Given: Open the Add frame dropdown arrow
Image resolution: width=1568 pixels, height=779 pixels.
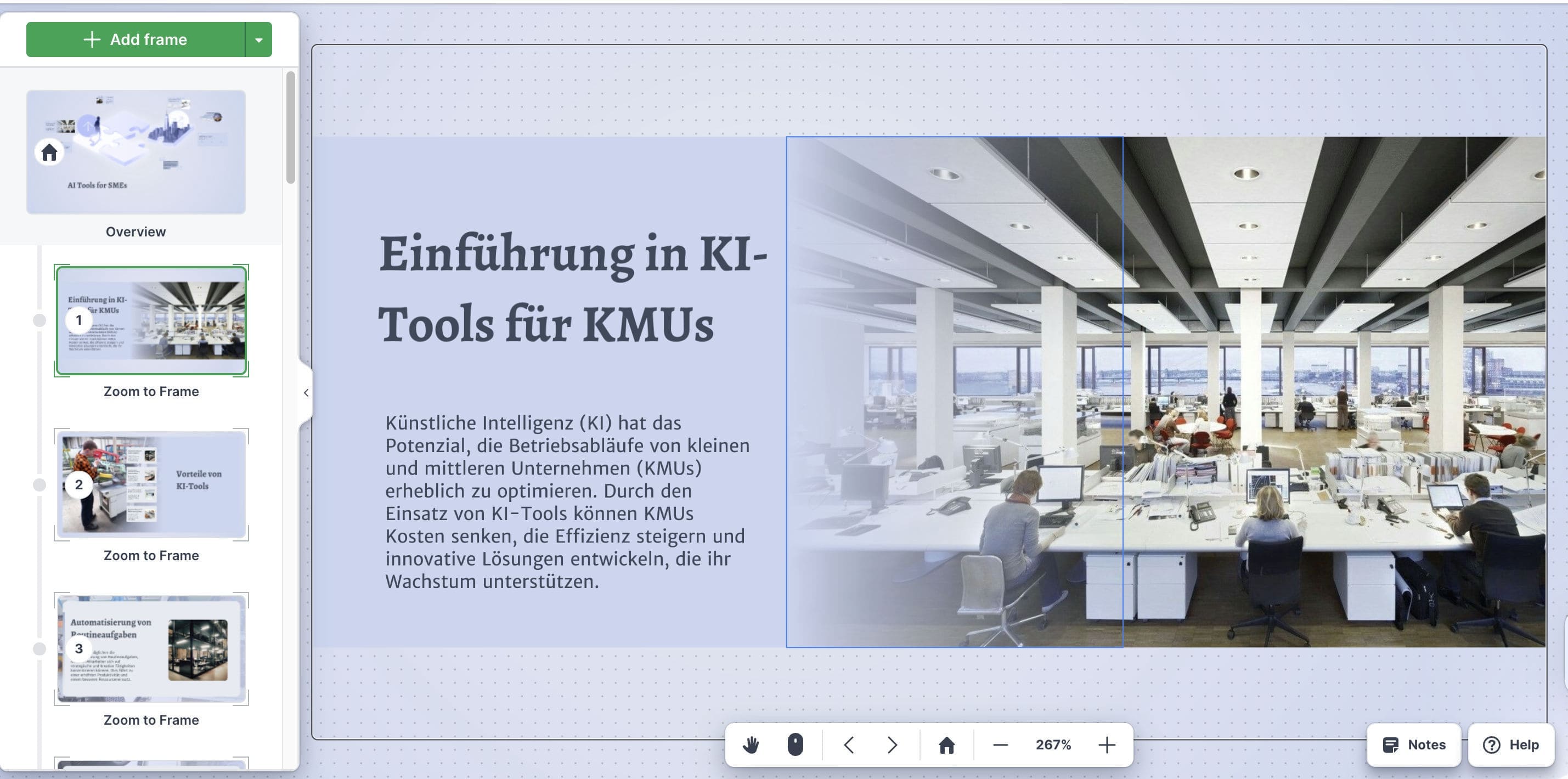Looking at the screenshot, I should [259, 40].
